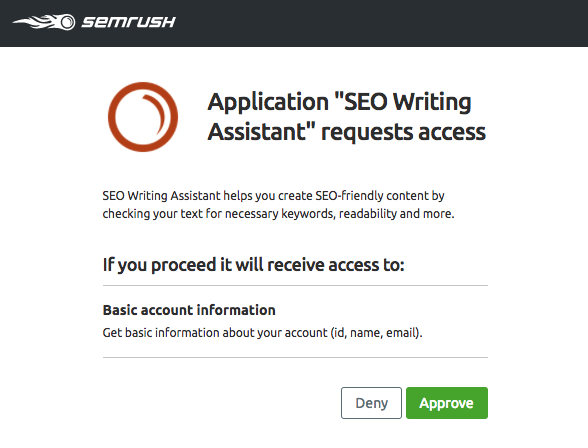
Task: Click the empty dark header bar area
Action: 375,23
